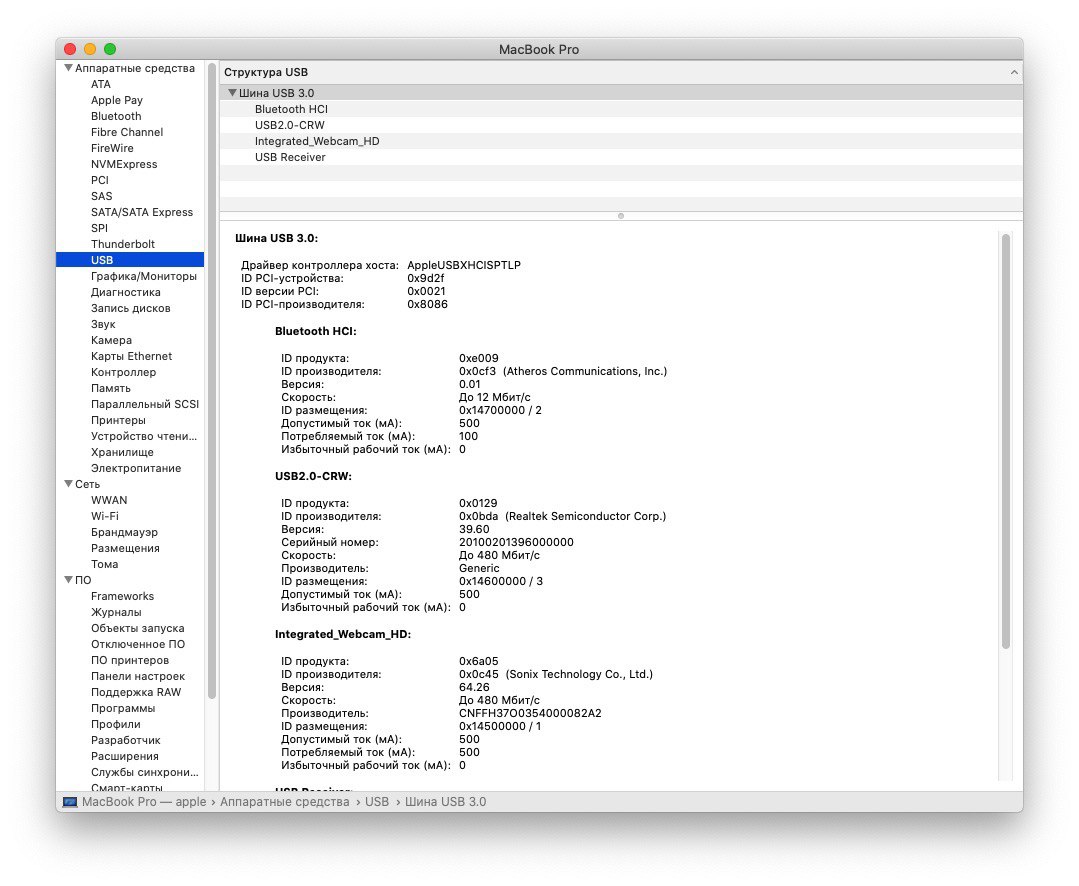Click the sidebar vertical scrollbar
The image size is (1079, 886).
[211, 380]
